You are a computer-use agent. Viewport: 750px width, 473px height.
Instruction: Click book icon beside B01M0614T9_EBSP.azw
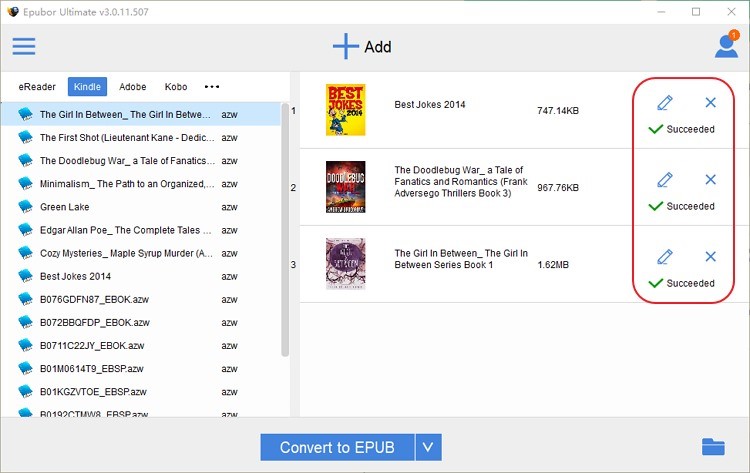coord(25,368)
